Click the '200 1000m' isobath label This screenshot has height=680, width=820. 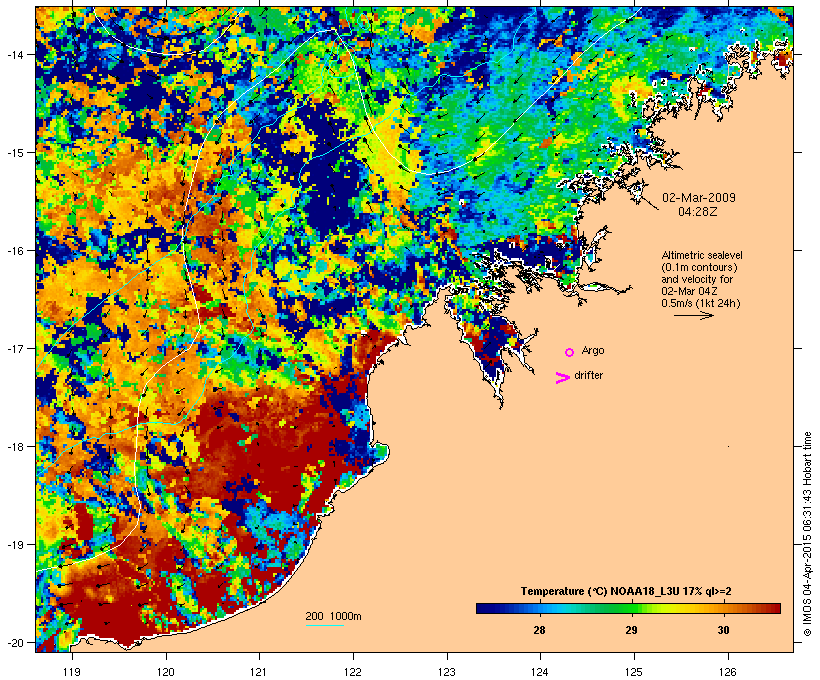click(333, 616)
